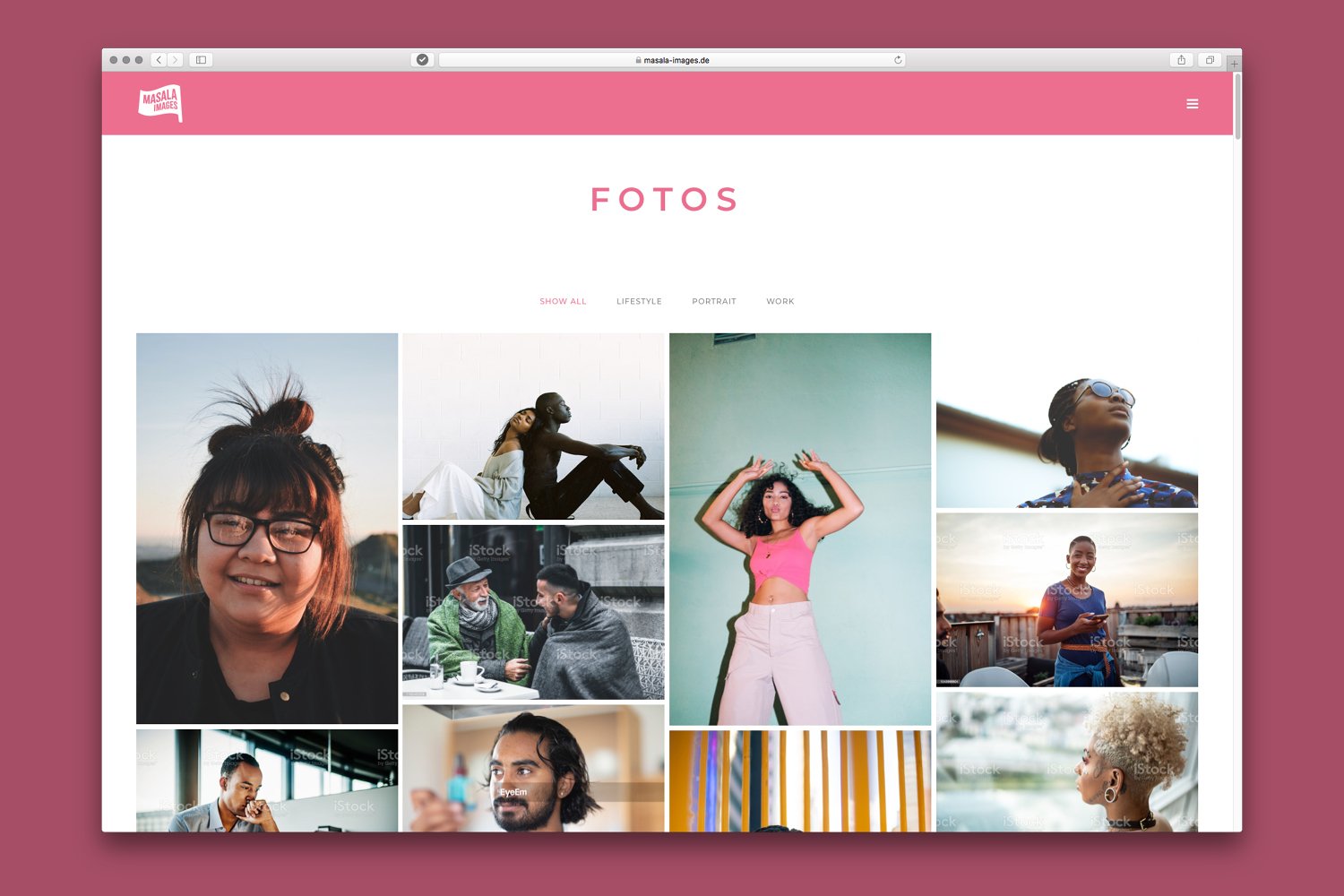Select the SHOW ALL filter
The width and height of the screenshot is (1344, 896).
563,302
